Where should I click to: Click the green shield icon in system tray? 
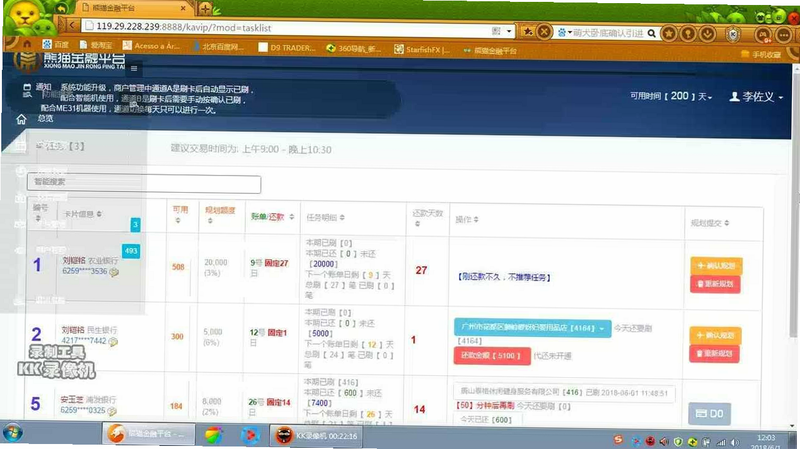(x=678, y=442)
